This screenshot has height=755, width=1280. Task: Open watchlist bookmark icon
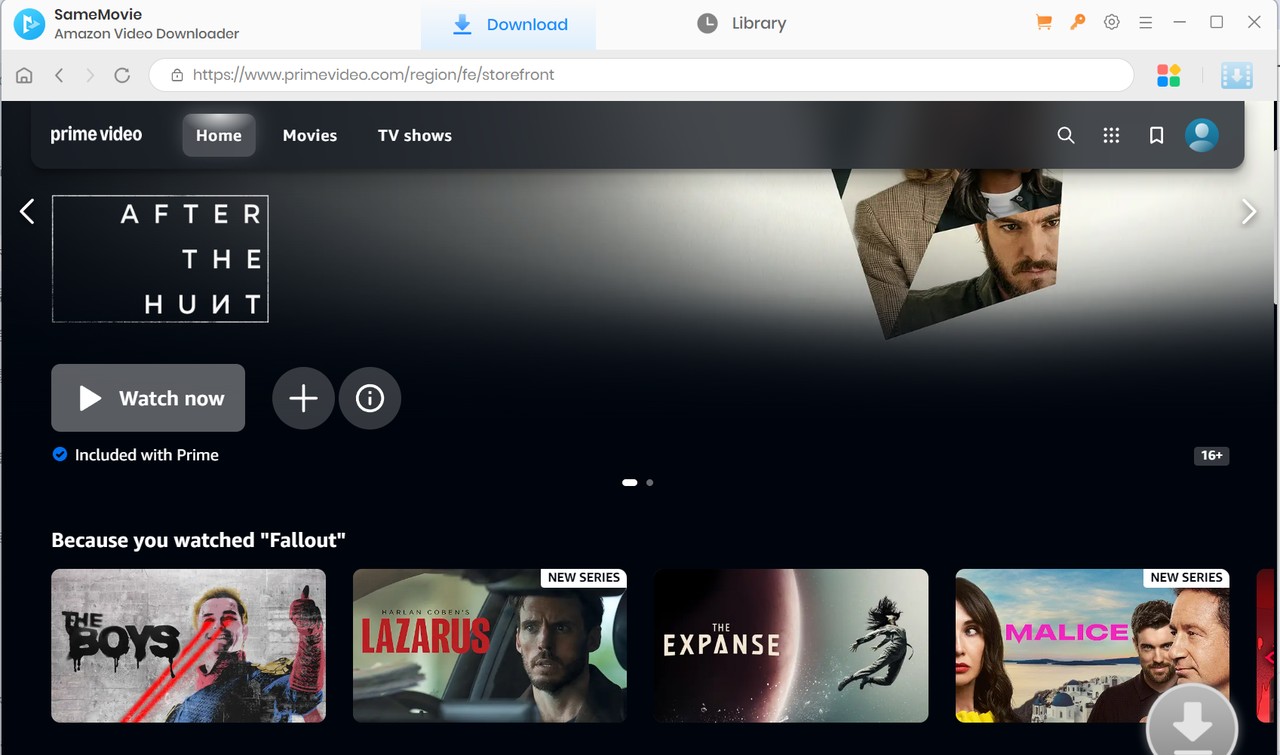pyautogui.click(x=1156, y=135)
